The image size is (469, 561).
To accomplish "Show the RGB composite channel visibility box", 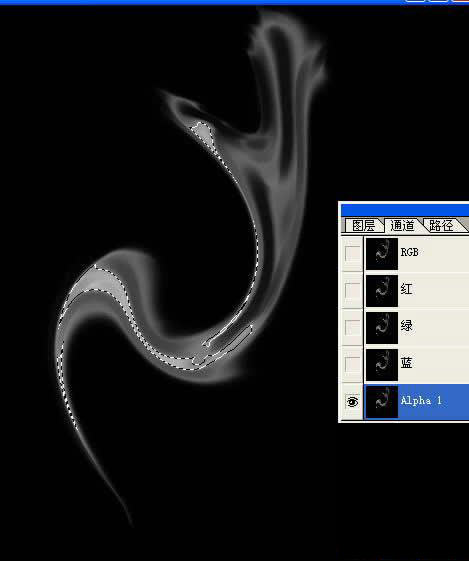I will [352, 253].
